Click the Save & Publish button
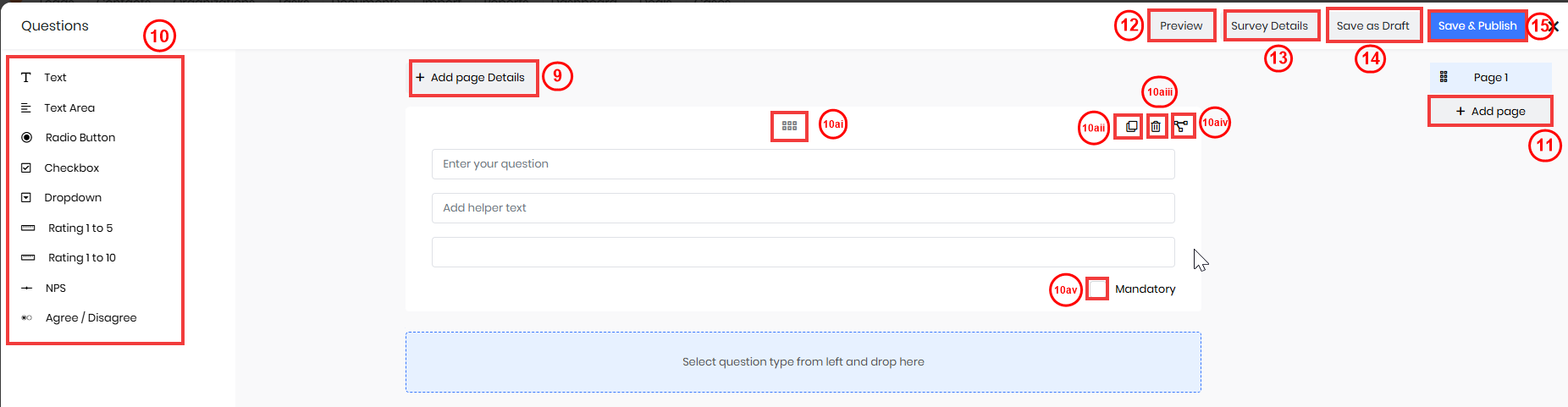 (x=1477, y=25)
